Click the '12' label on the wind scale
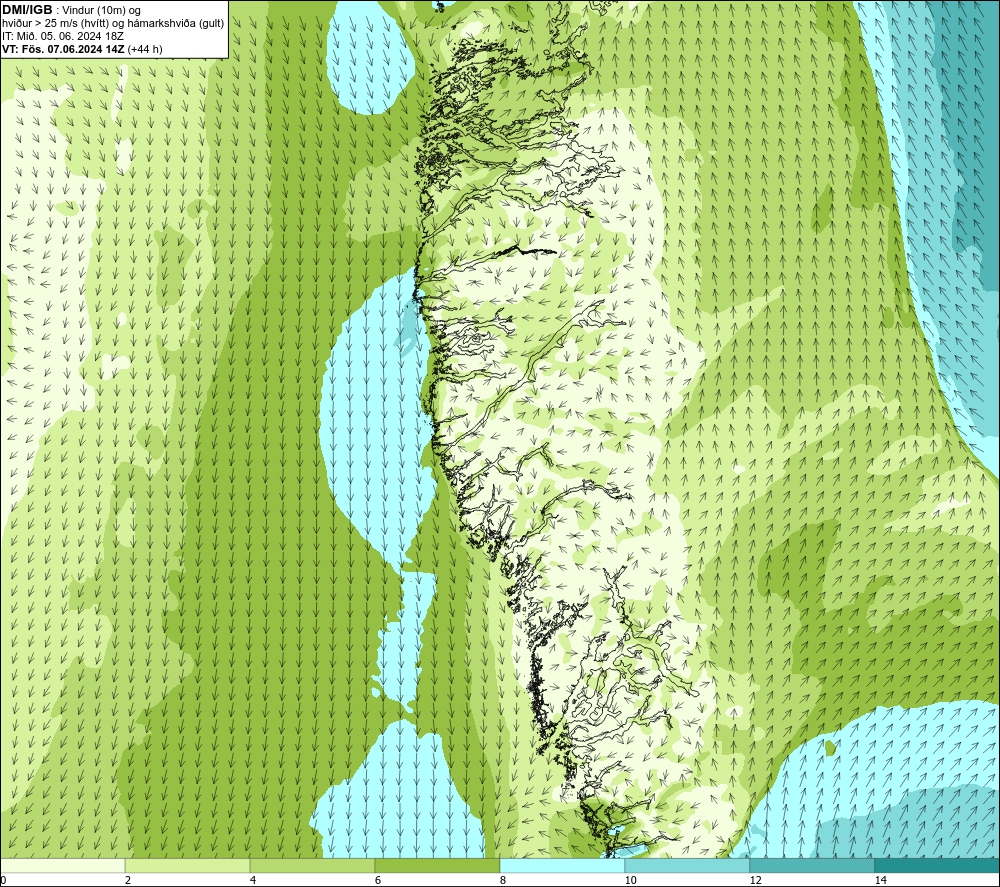The image size is (1000, 887). pyautogui.click(x=755, y=881)
